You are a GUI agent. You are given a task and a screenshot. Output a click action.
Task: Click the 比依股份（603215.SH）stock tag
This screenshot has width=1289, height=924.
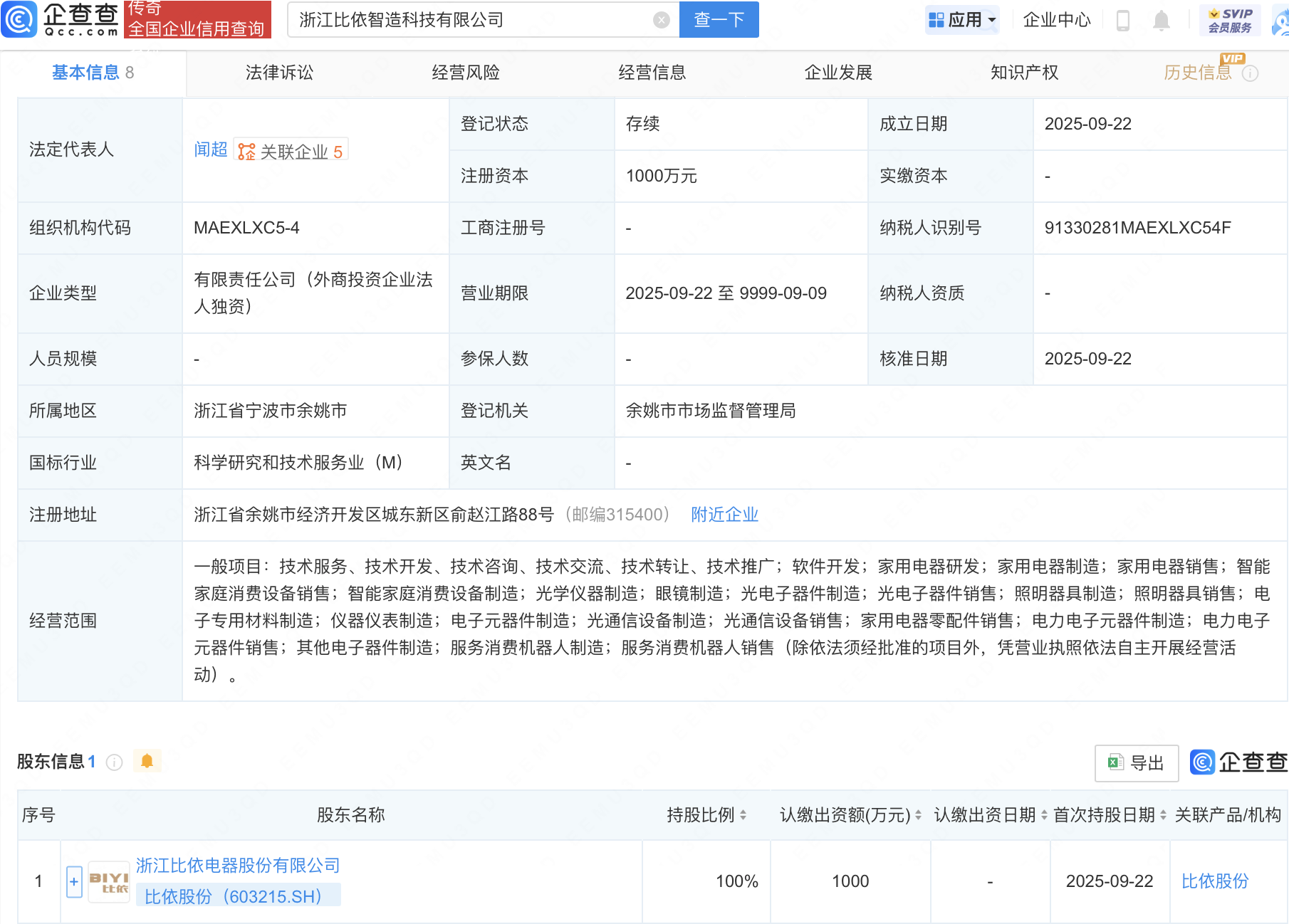(237, 896)
